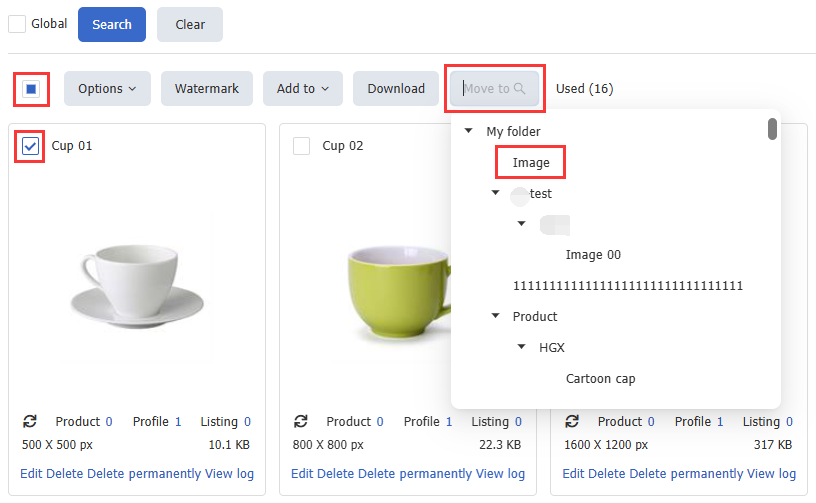Image resolution: width=816 pixels, height=503 pixels.
Task: Uncheck the Cup 01 checkbox
Action: [30, 146]
